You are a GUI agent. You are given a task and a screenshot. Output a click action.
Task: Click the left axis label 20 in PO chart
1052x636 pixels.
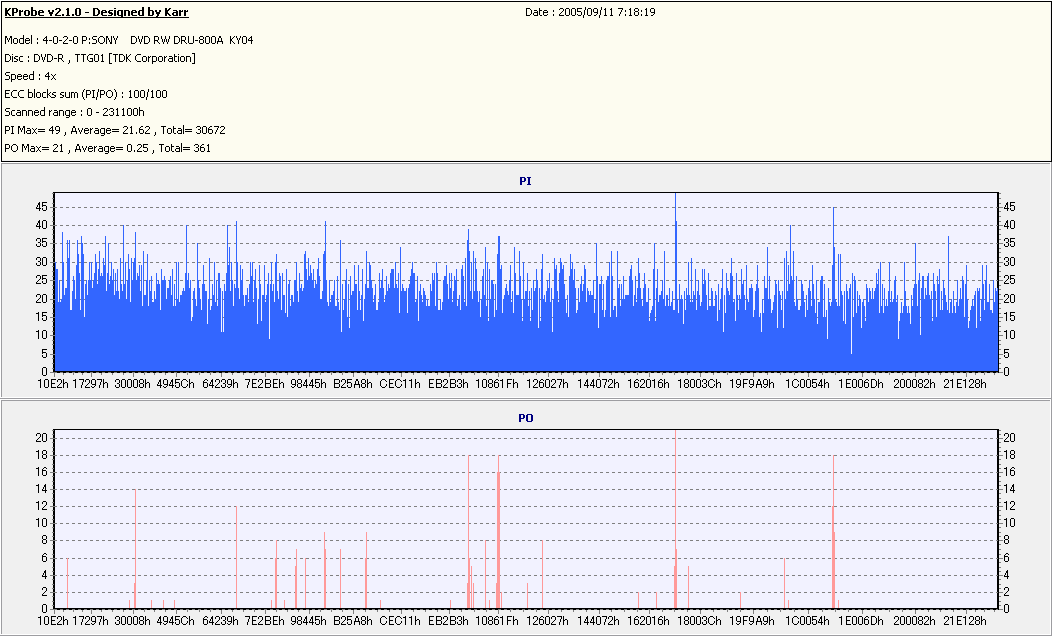click(42, 437)
